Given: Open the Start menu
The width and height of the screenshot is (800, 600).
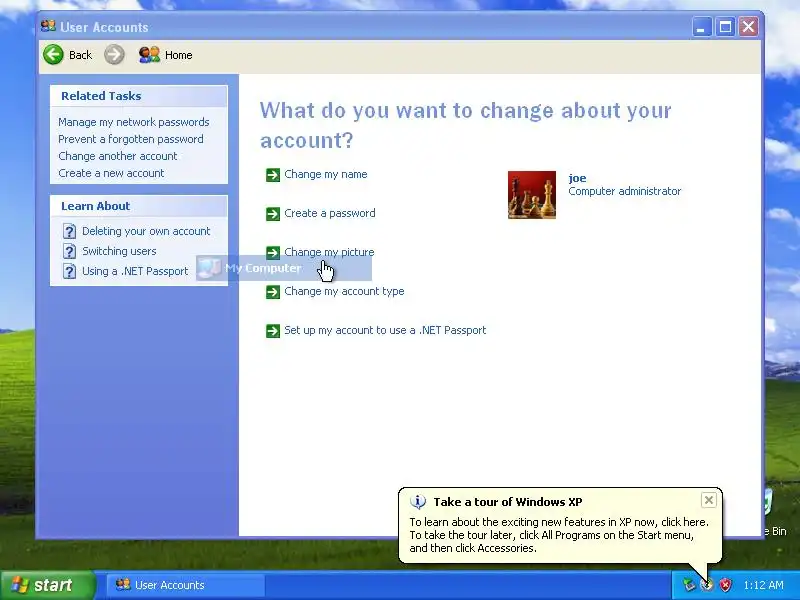Looking at the screenshot, I should click(x=48, y=585).
